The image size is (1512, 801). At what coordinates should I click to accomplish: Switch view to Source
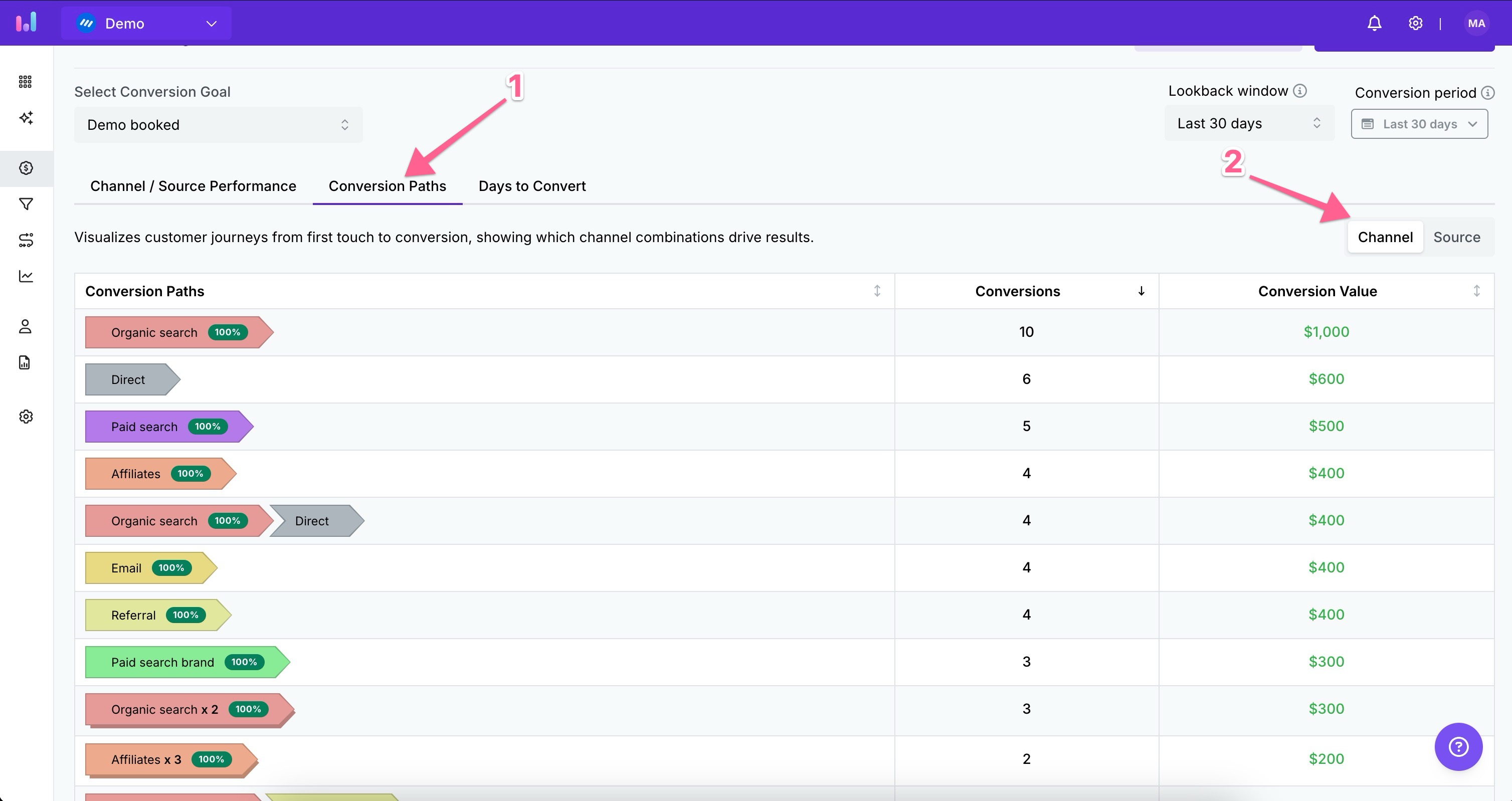[1456, 237]
